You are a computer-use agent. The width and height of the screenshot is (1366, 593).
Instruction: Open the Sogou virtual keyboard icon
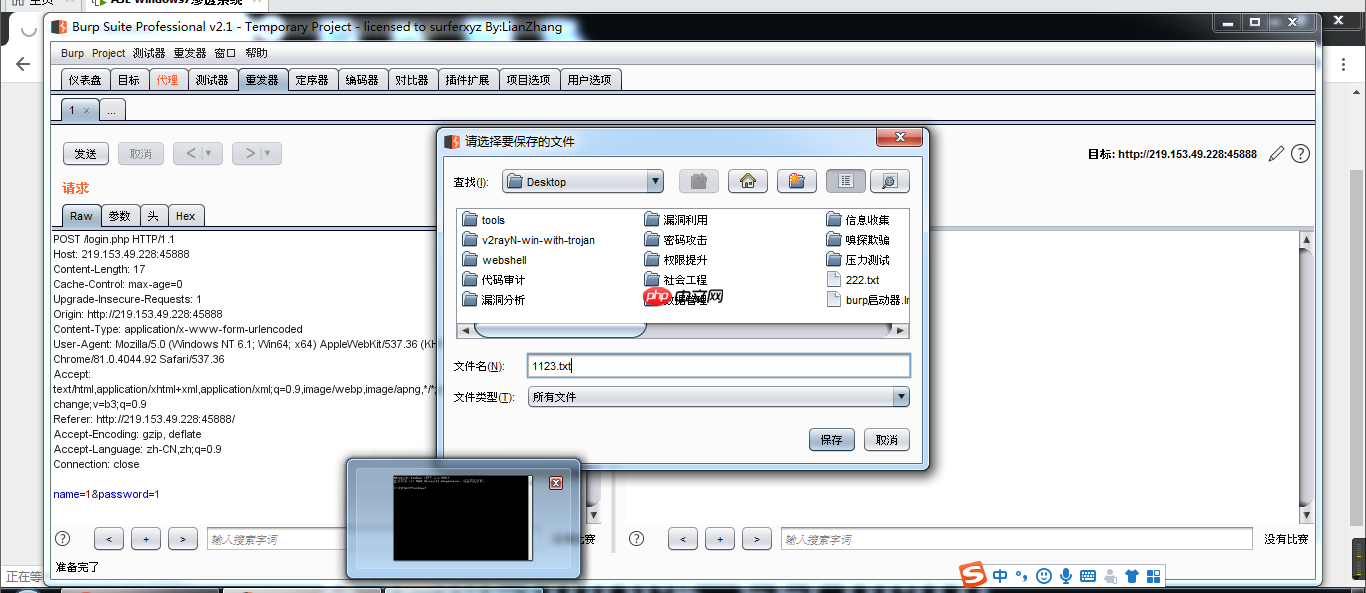pyautogui.click(x=1088, y=576)
